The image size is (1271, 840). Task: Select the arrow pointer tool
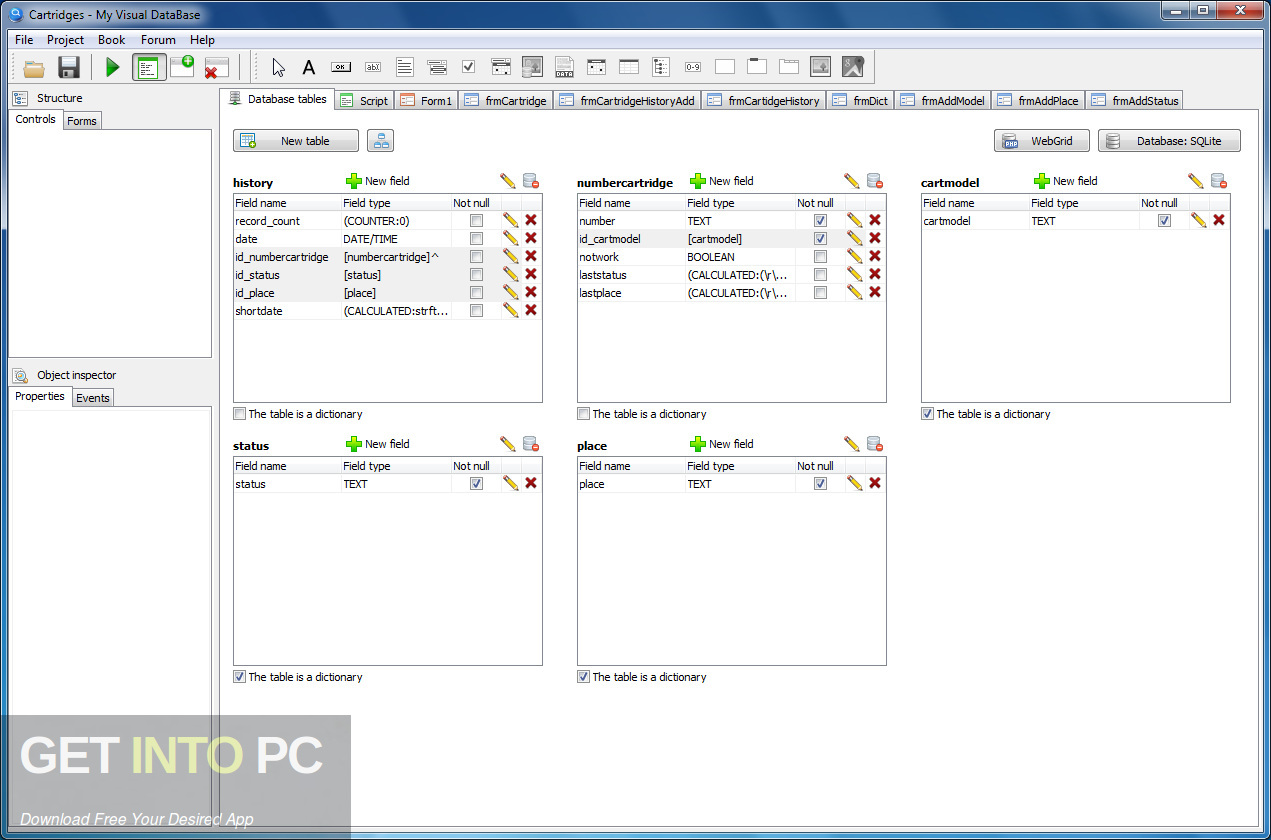[x=278, y=67]
